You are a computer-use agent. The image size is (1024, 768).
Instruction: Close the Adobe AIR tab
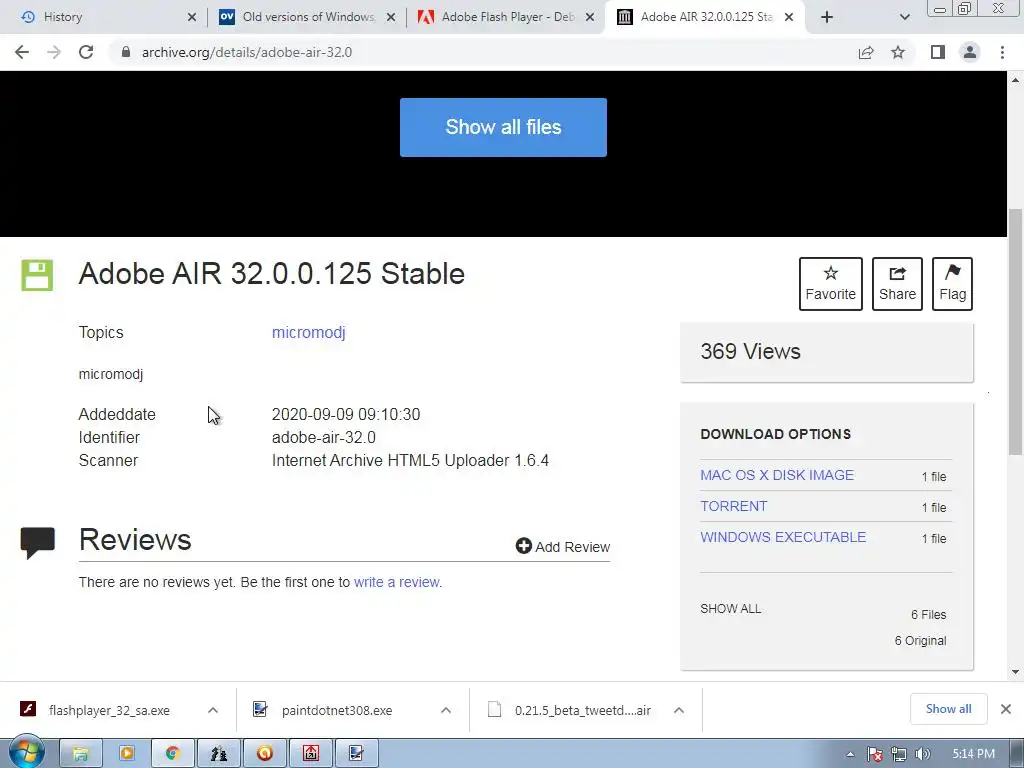789,18
